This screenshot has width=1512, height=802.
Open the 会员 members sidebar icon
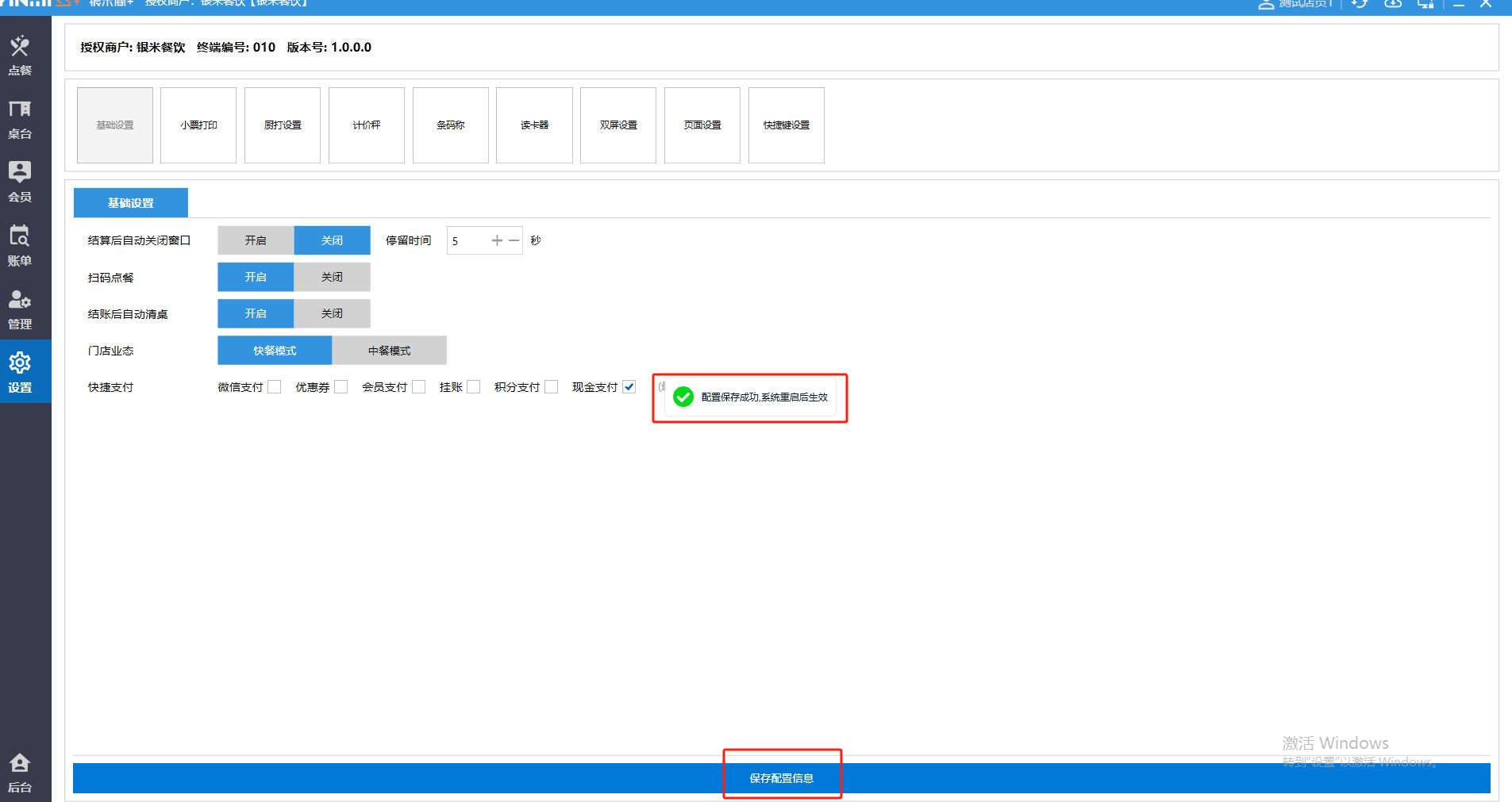(x=20, y=182)
